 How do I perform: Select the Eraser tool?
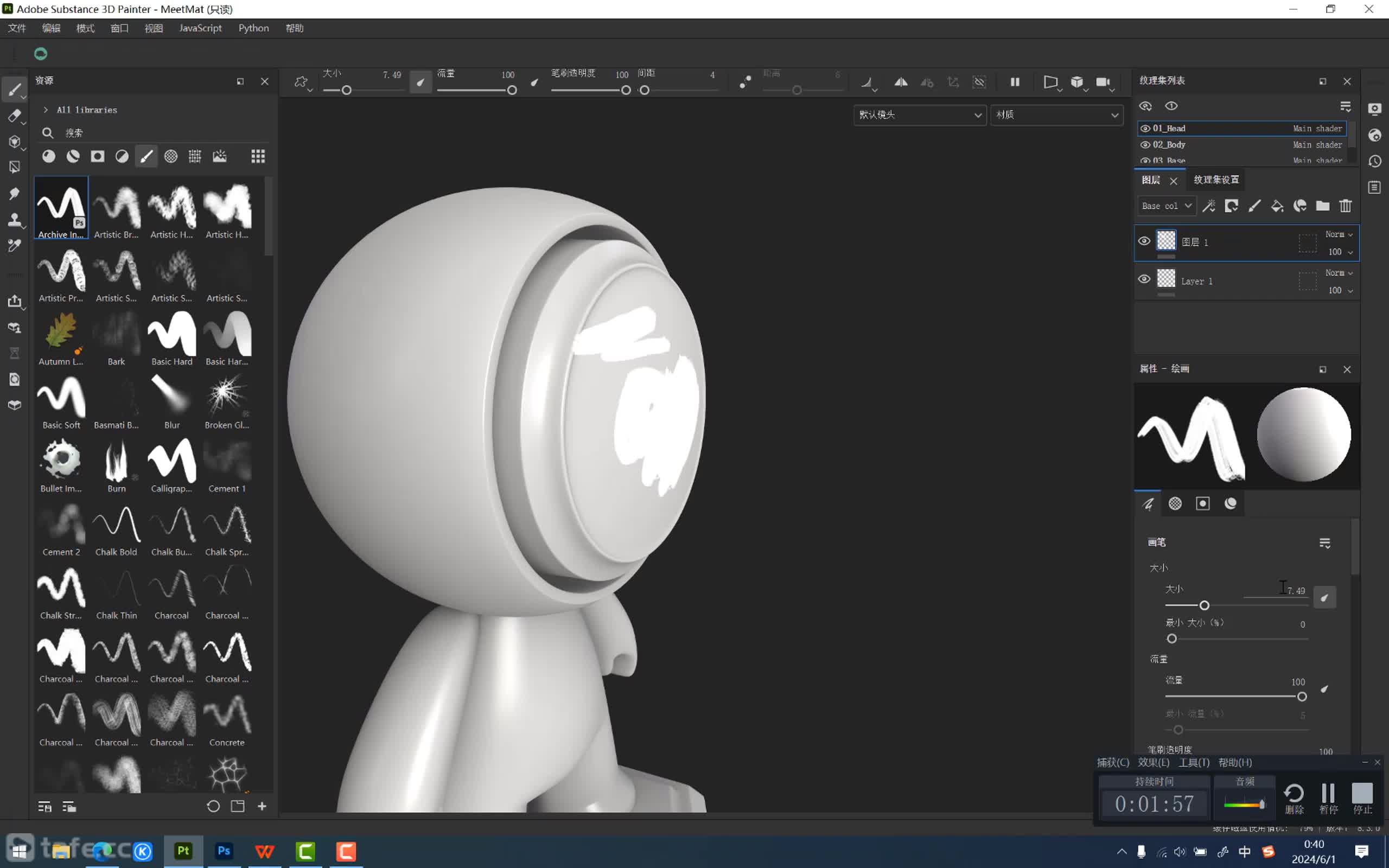coord(14,116)
